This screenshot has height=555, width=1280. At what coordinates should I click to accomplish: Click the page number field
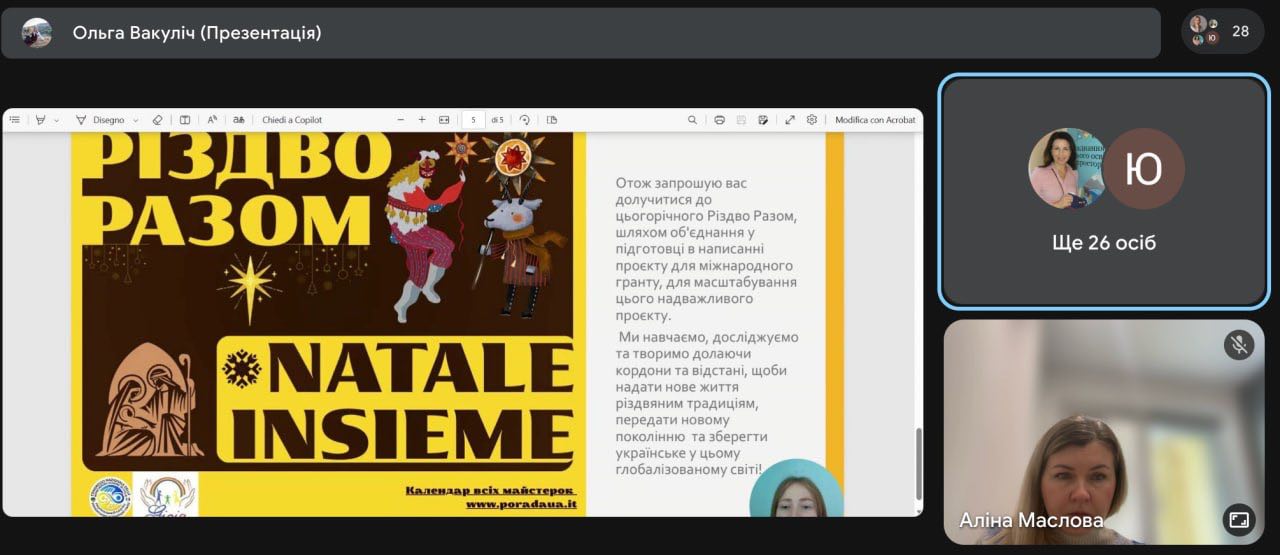click(x=473, y=120)
